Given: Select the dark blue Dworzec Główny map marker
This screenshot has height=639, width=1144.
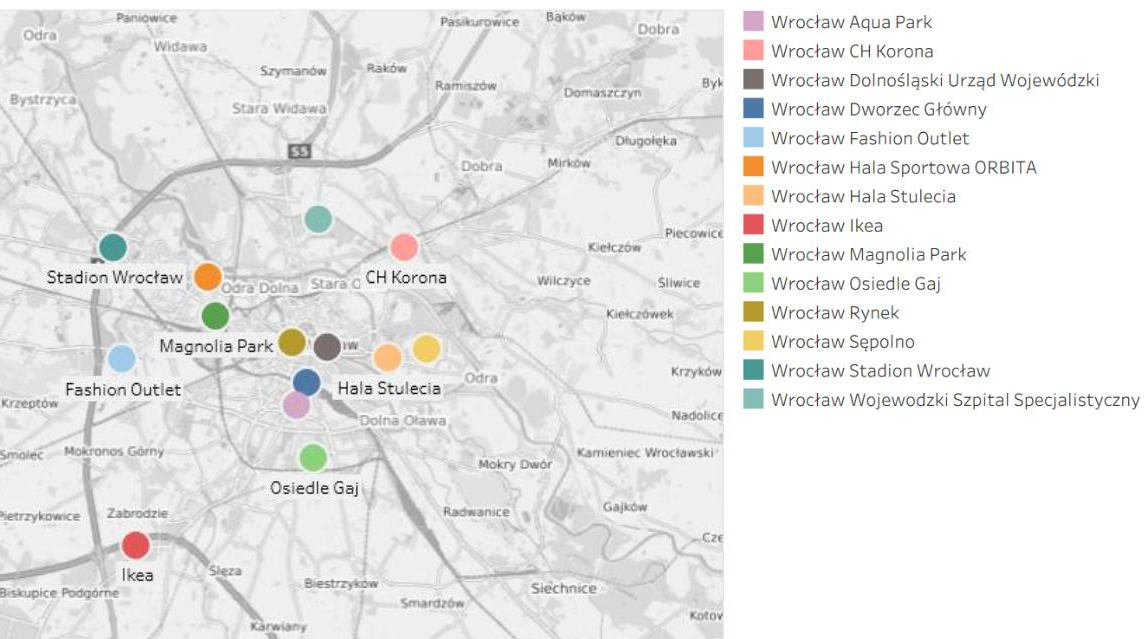Looking at the screenshot, I should pyautogui.click(x=307, y=382).
